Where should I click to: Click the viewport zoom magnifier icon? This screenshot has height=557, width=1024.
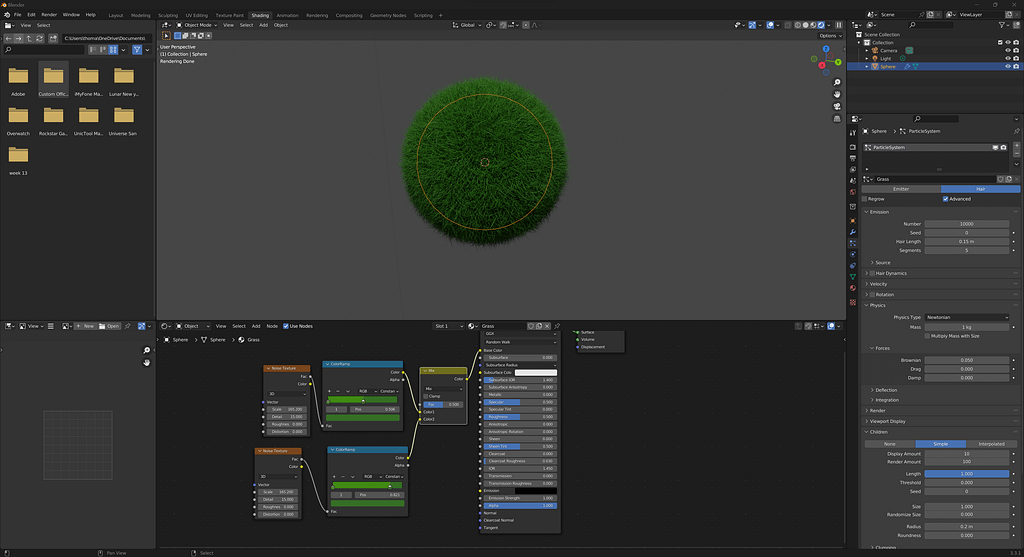coord(836,80)
